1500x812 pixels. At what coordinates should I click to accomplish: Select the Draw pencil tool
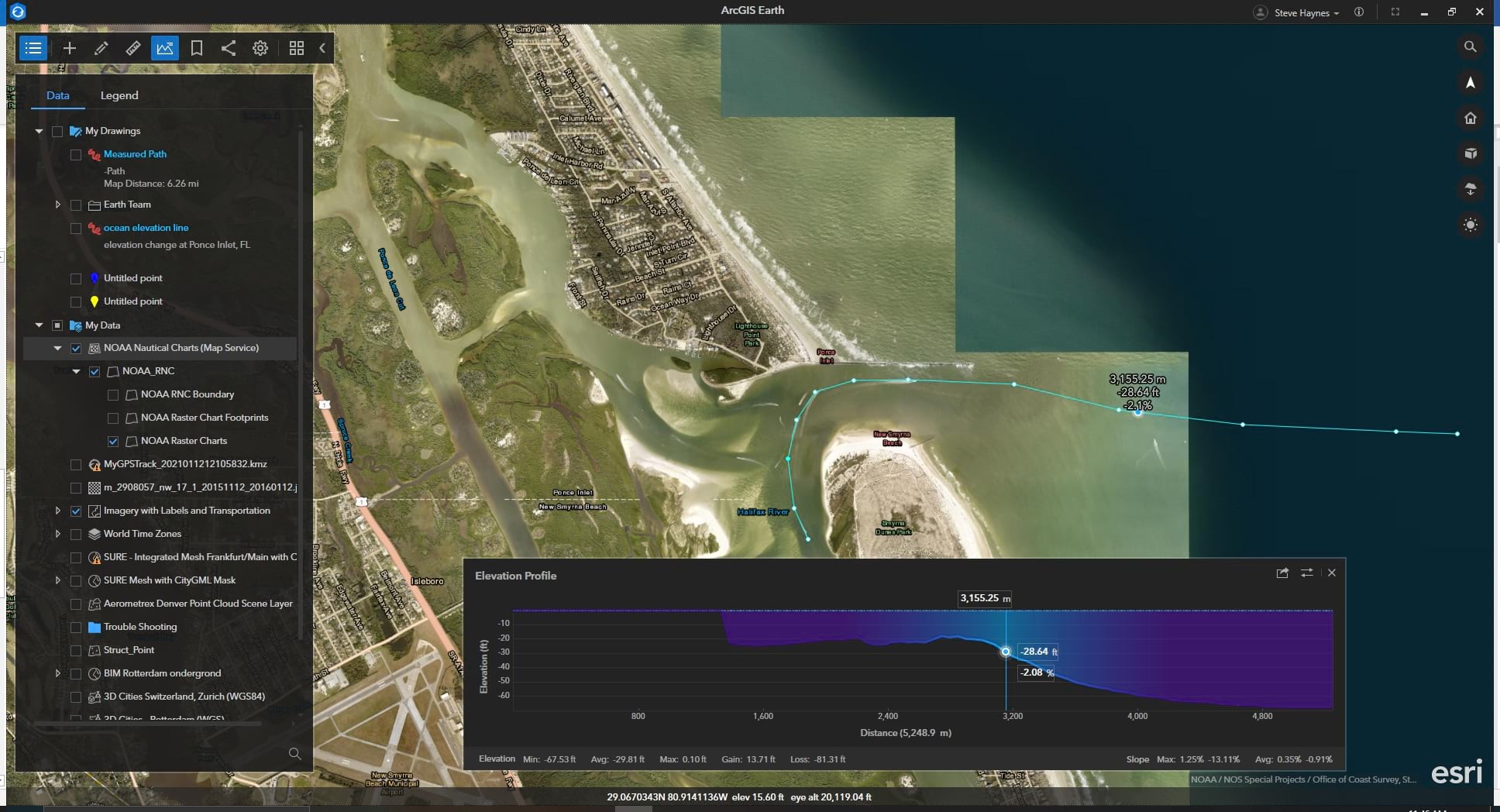[x=101, y=48]
